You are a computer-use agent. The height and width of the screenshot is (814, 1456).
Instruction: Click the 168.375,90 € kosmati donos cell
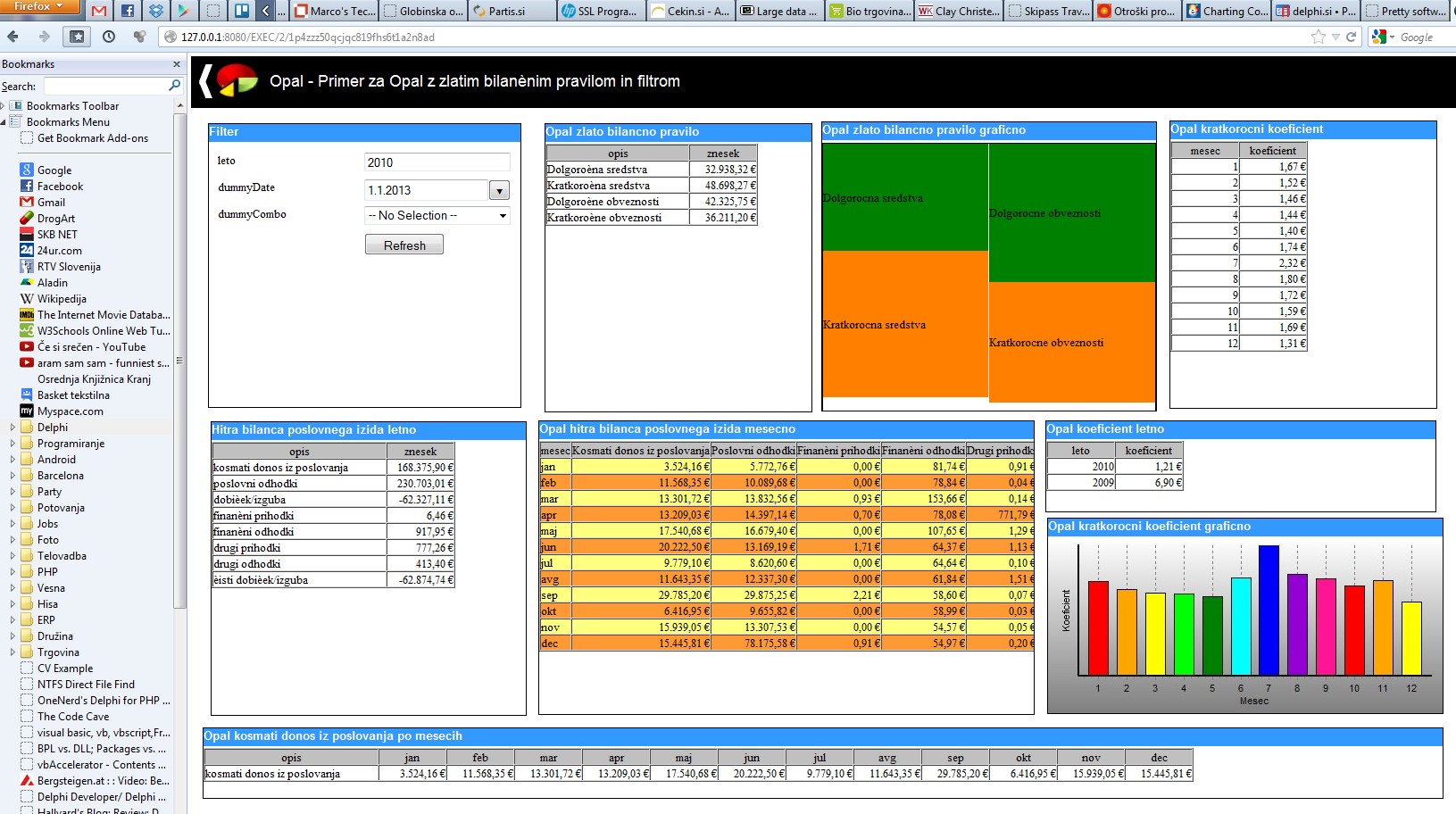[421, 467]
